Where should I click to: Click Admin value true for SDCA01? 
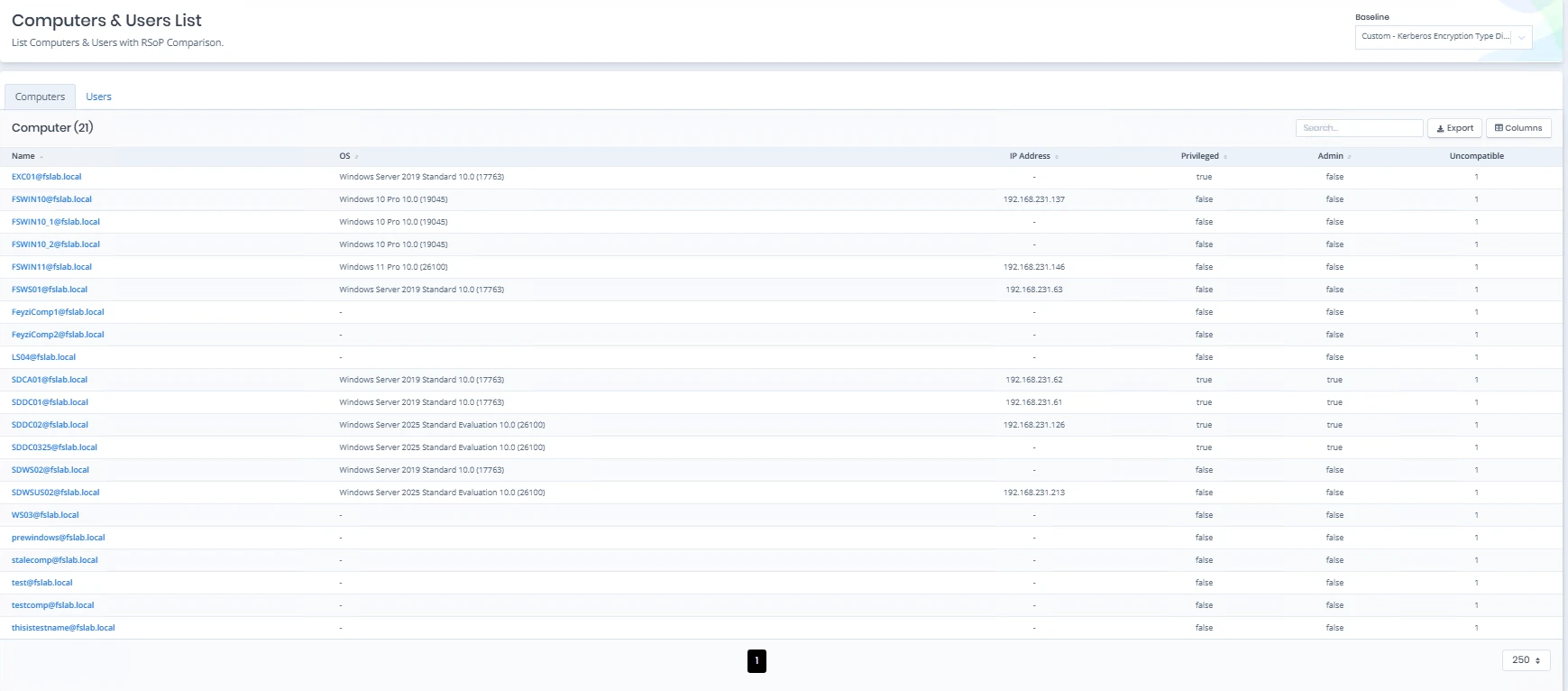1334,380
